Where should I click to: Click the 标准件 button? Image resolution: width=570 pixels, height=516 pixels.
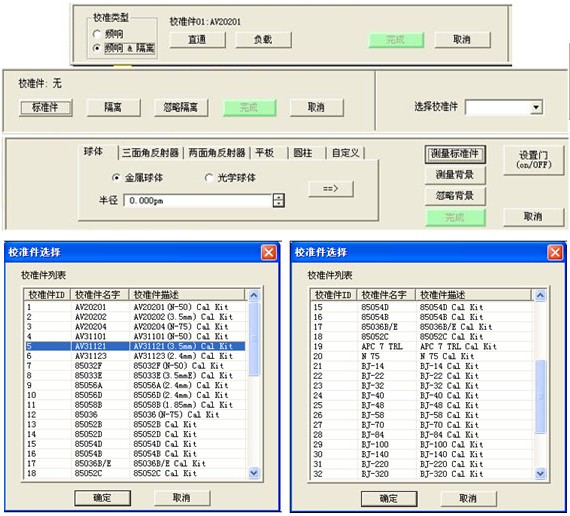46,107
